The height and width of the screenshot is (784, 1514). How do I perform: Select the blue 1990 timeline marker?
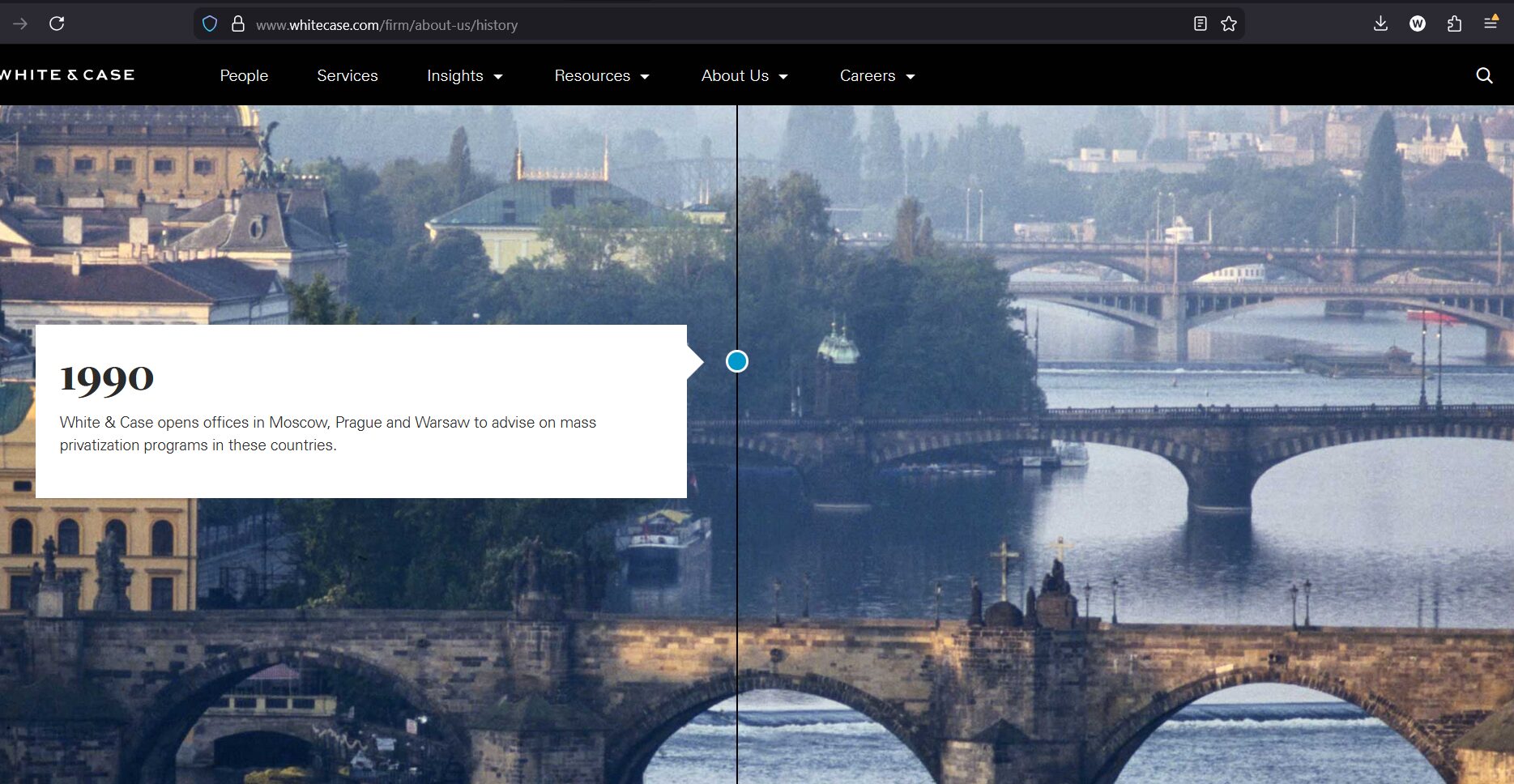737,361
